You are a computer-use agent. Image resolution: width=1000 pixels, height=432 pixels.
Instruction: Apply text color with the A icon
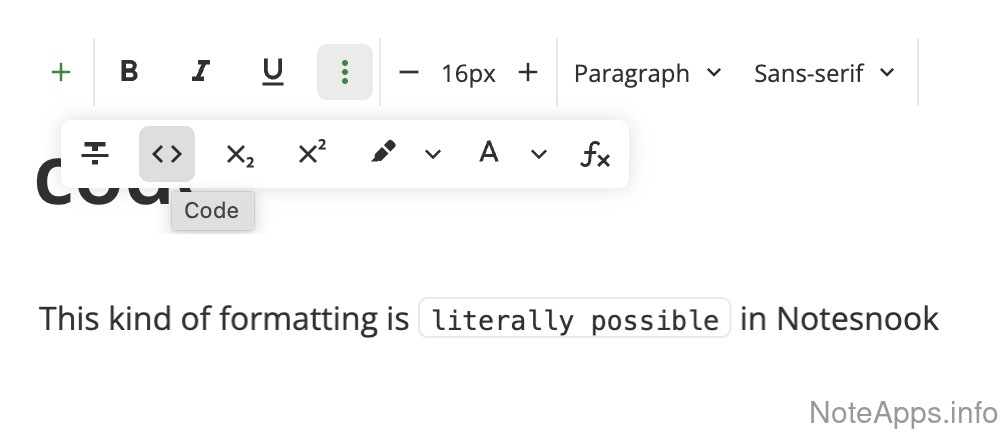(488, 153)
